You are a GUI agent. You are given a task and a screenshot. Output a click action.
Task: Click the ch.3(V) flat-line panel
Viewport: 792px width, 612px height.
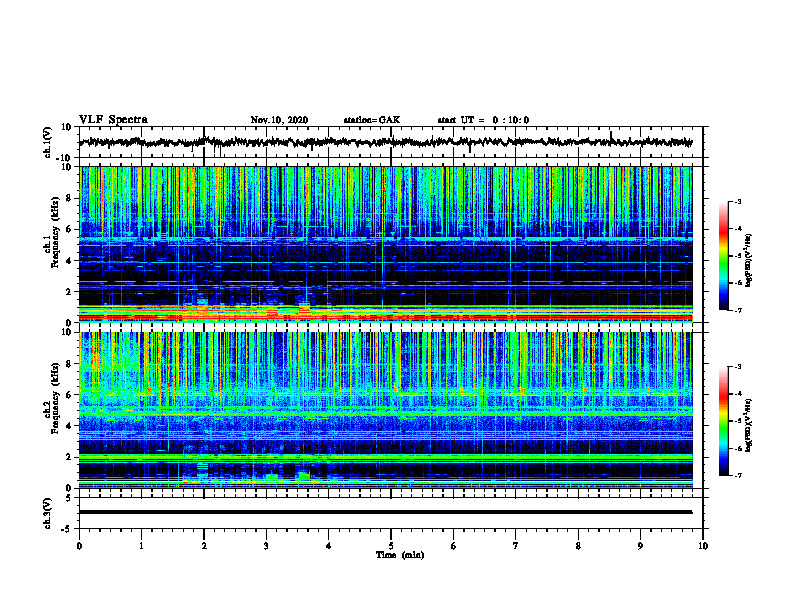pos(390,513)
